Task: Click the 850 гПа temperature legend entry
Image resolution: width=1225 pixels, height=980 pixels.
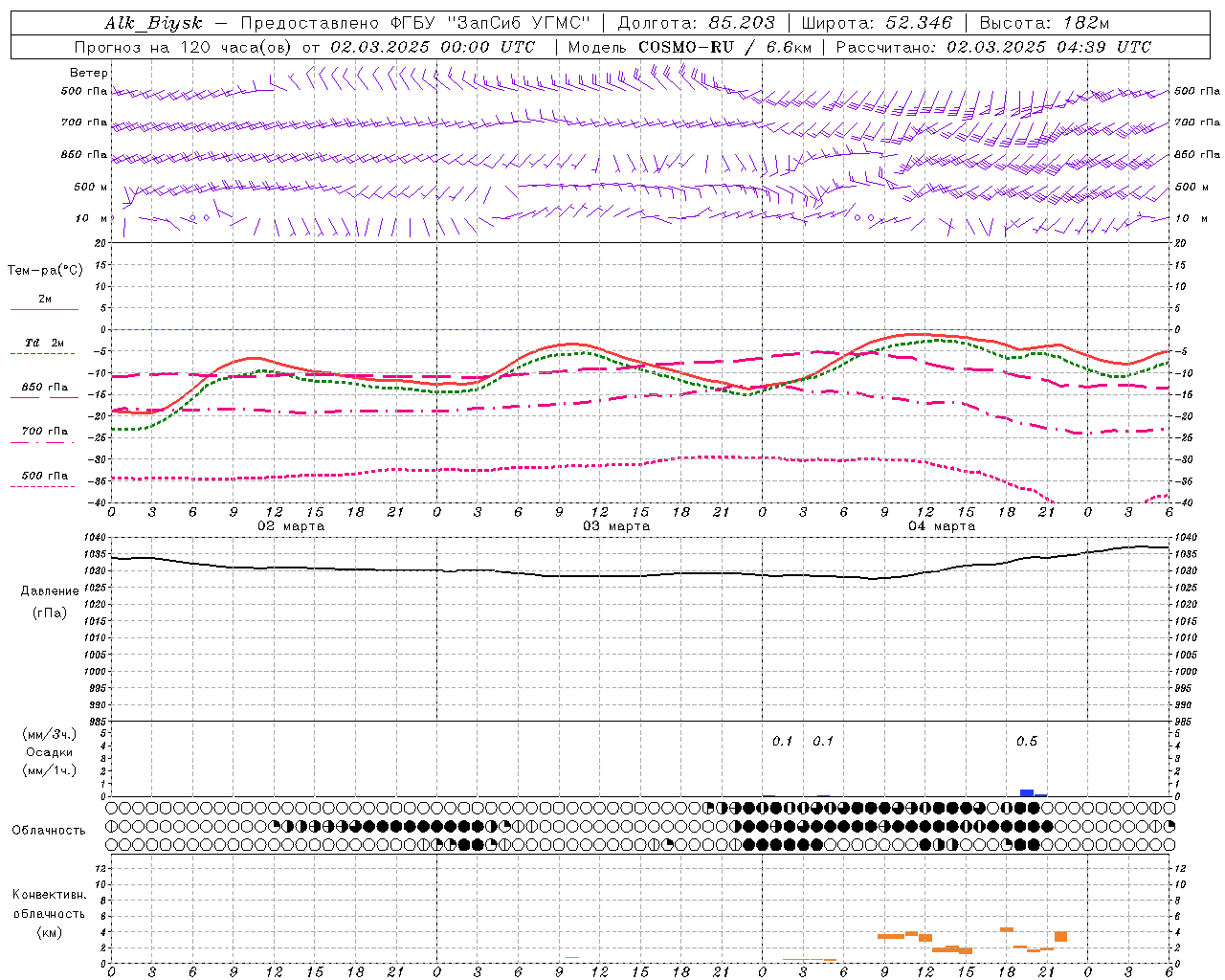Action: tap(45, 388)
